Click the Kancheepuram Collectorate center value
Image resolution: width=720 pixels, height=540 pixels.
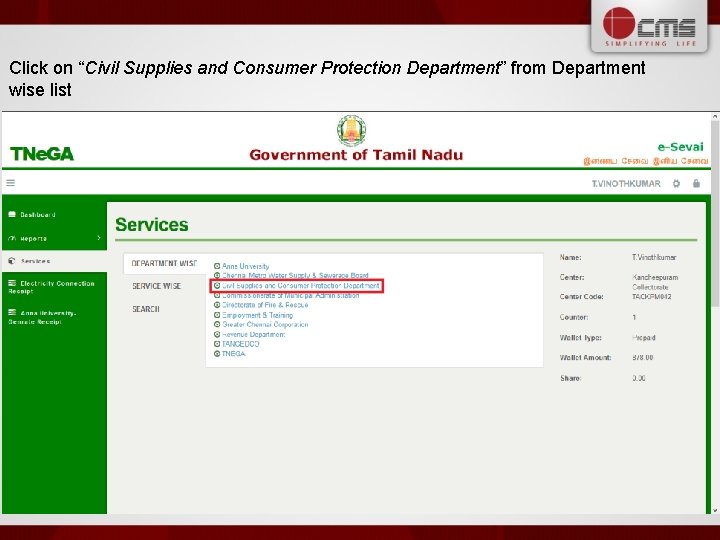(655, 282)
